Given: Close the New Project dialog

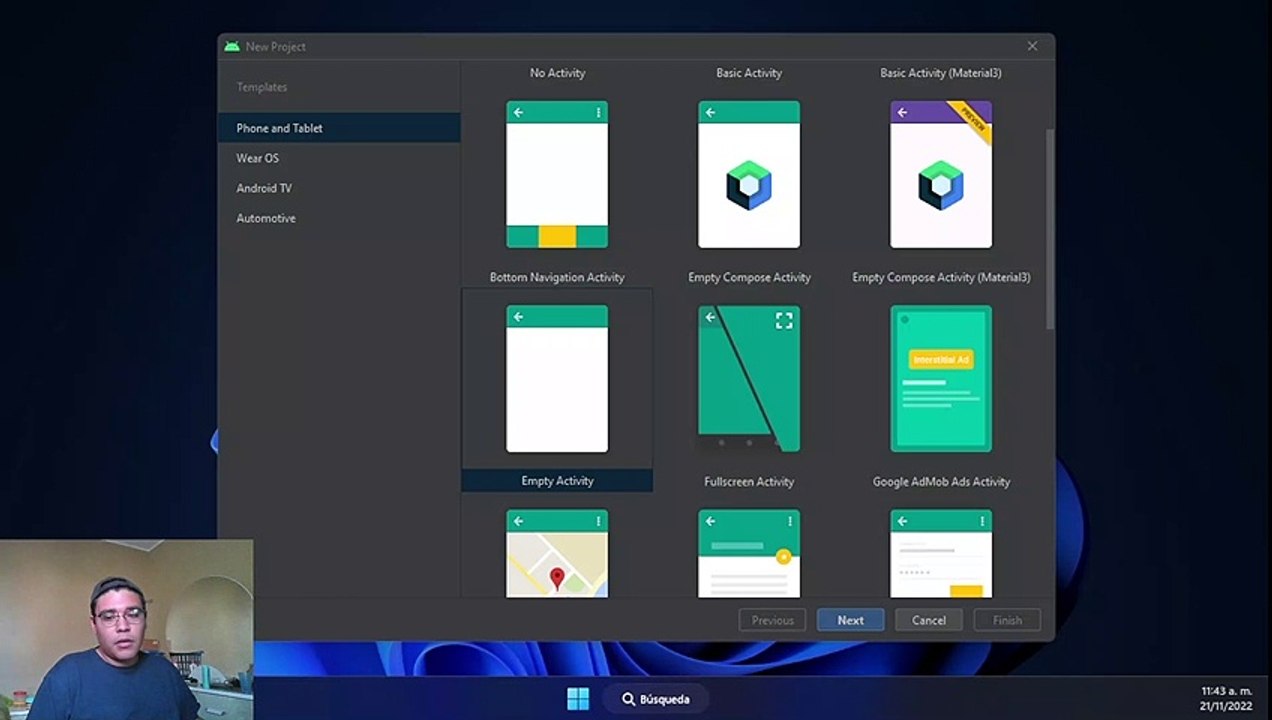Looking at the screenshot, I should pyautogui.click(x=1032, y=46).
